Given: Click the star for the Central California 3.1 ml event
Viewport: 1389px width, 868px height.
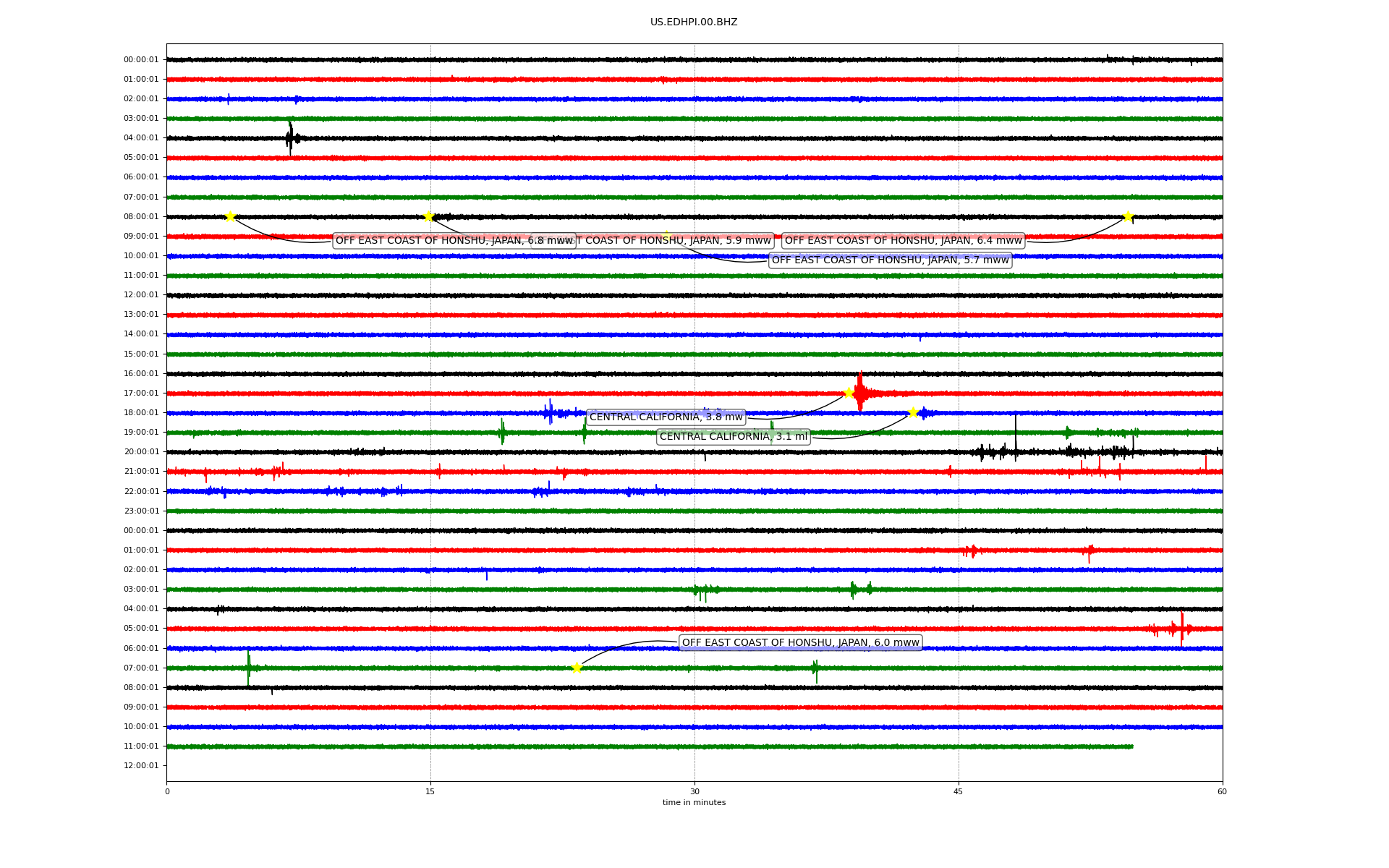Looking at the screenshot, I should pos(913,412).
